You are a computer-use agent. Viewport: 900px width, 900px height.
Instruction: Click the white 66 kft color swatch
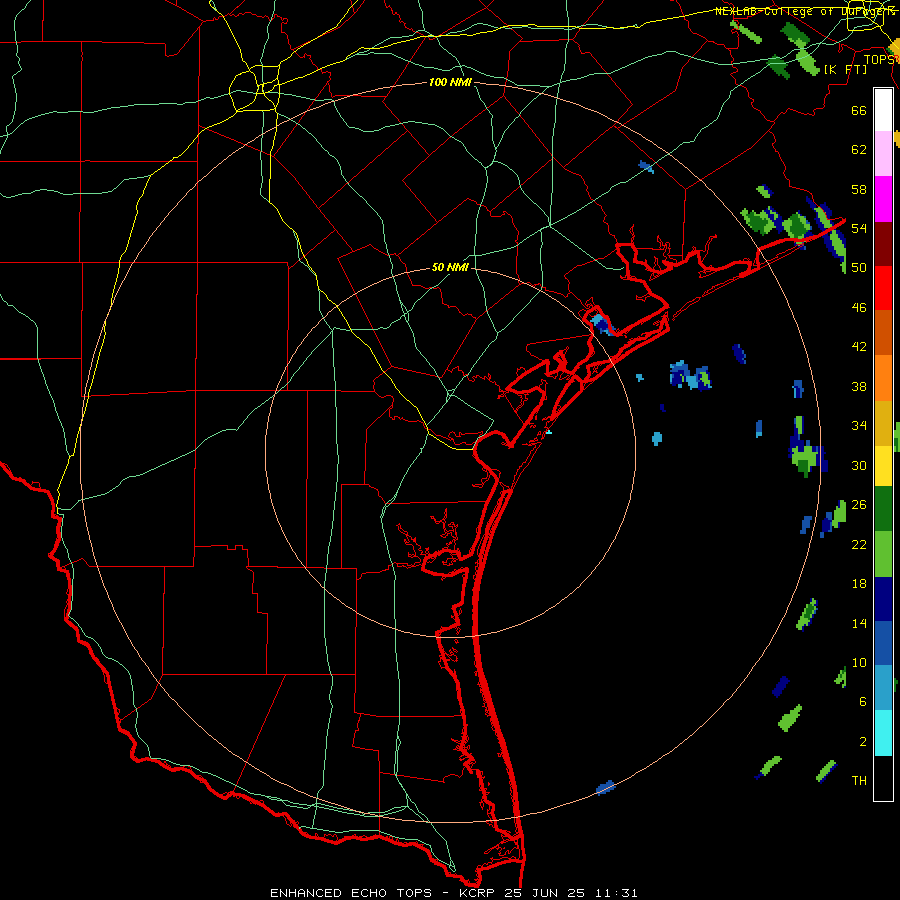[x=883, y=110]
